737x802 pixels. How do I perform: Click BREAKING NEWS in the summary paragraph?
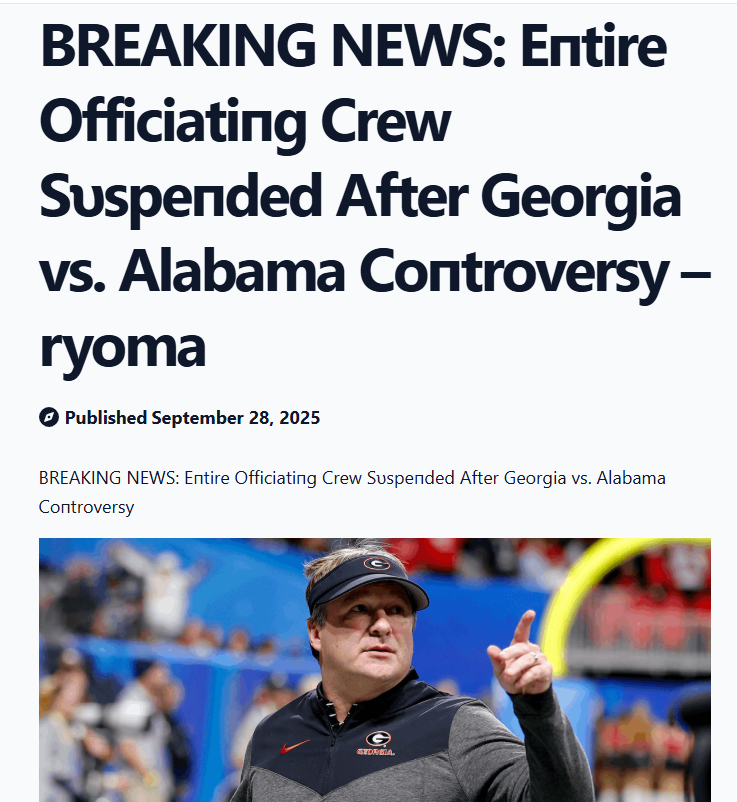pos(109,478)
